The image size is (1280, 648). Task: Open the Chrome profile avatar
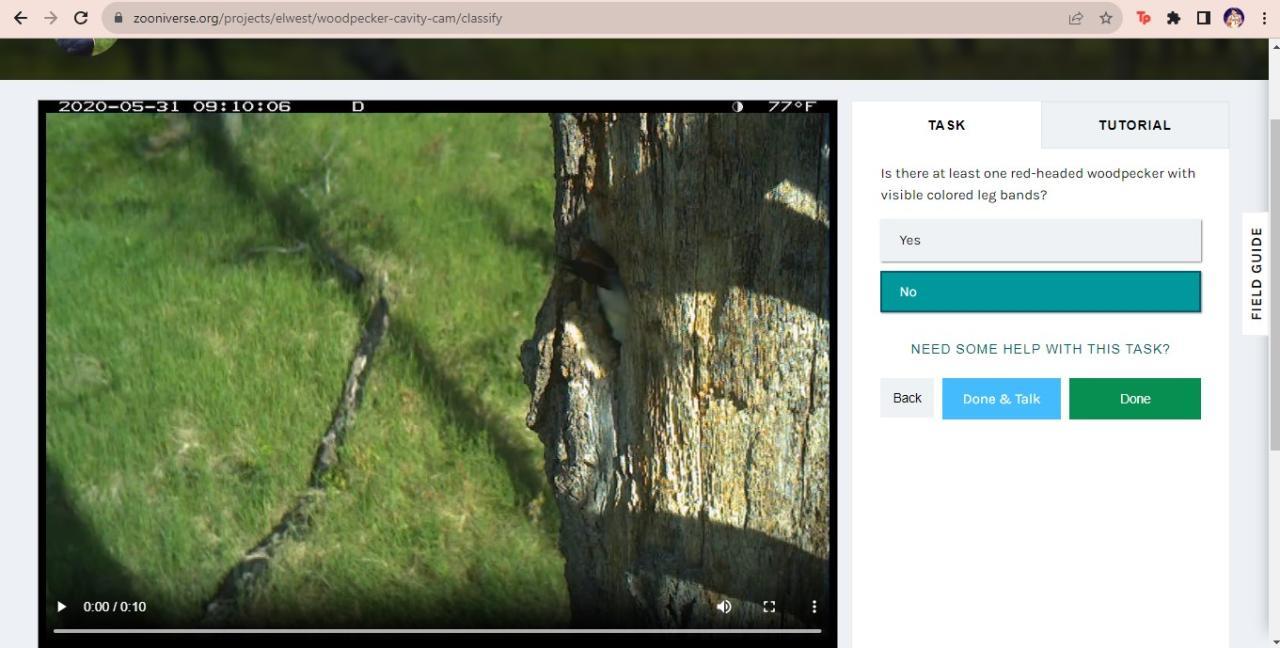tap(1233, 18)
